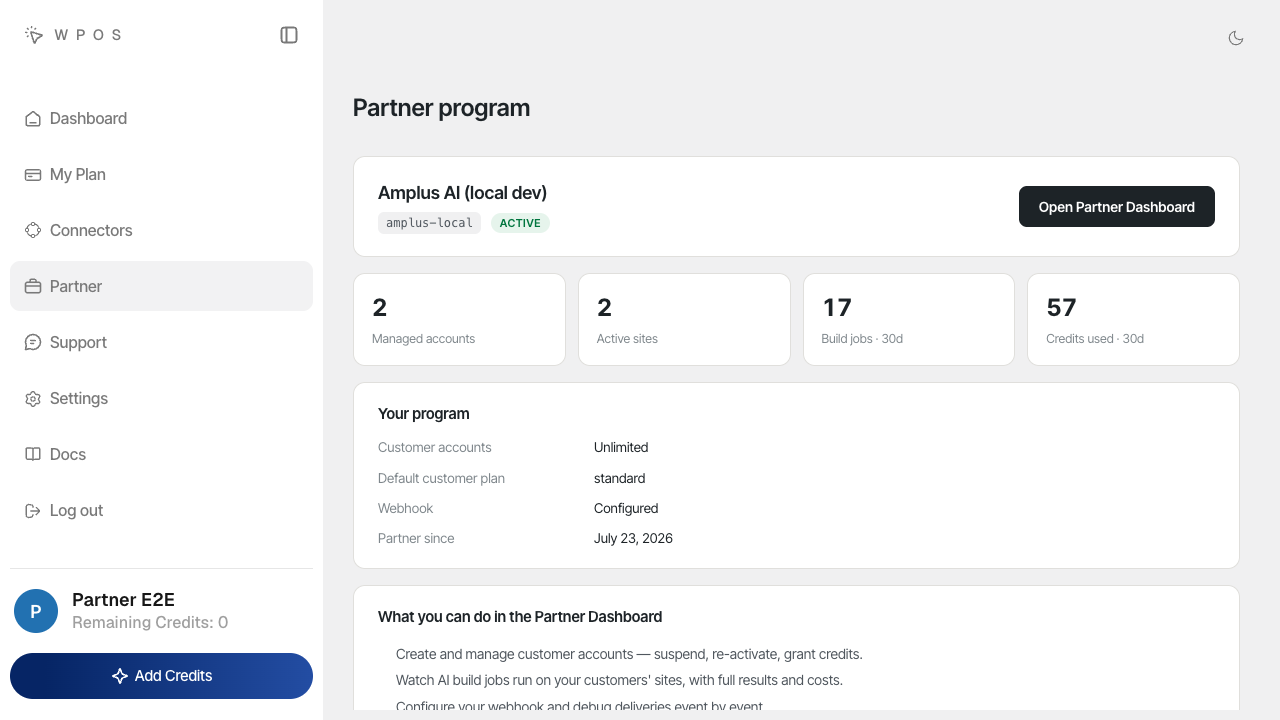
Task: Click the amplus-local slug tag
Action: click(x=429, y=223)
